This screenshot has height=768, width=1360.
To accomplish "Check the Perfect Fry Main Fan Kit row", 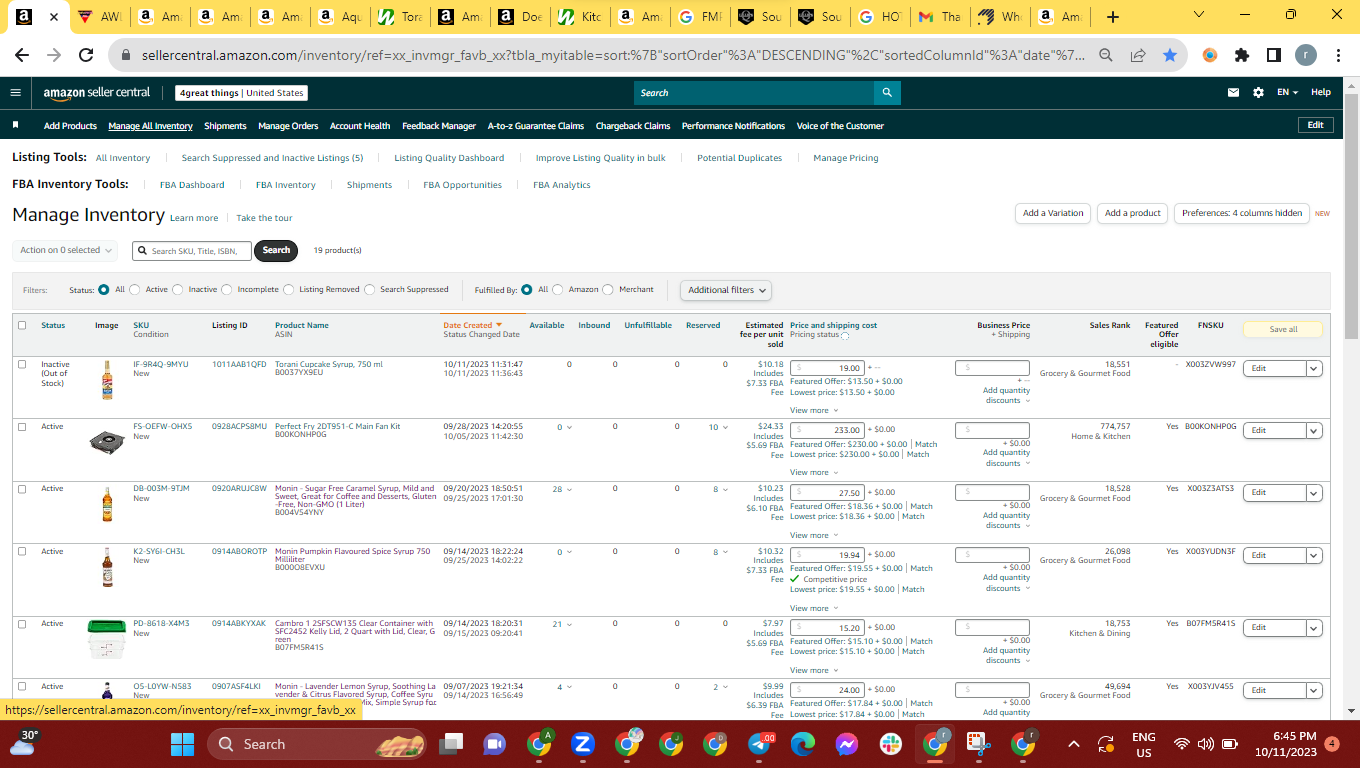I will click(22, 426).
